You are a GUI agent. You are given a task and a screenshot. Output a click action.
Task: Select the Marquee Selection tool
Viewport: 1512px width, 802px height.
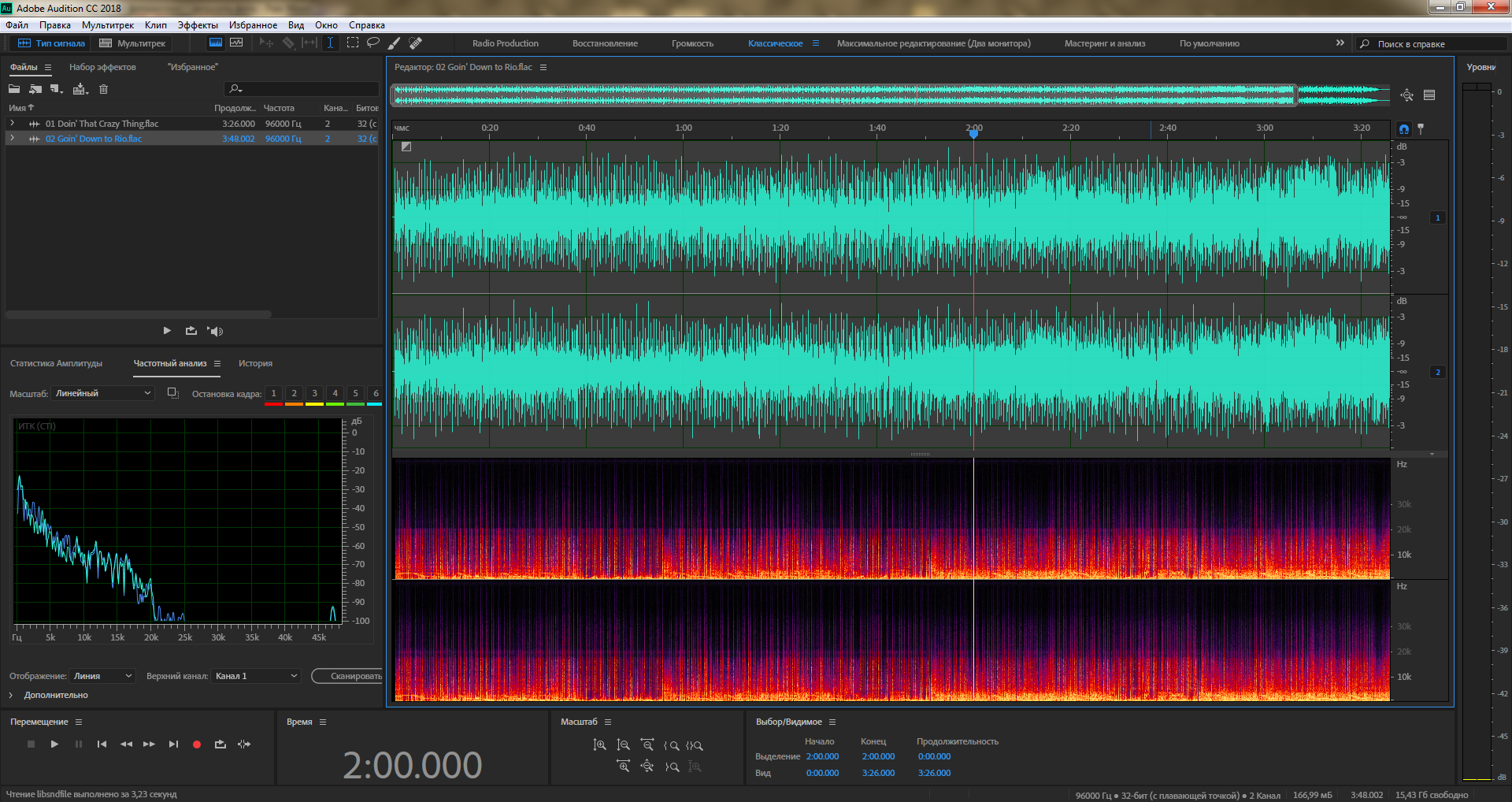point(353,43)
